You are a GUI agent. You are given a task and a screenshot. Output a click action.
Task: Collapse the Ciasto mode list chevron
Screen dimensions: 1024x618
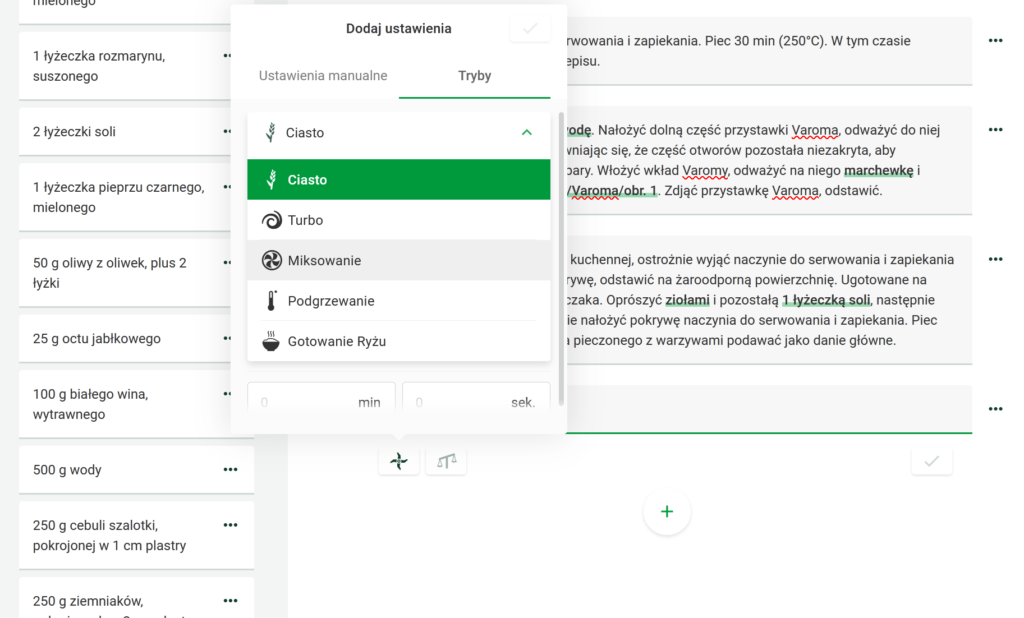525,132
